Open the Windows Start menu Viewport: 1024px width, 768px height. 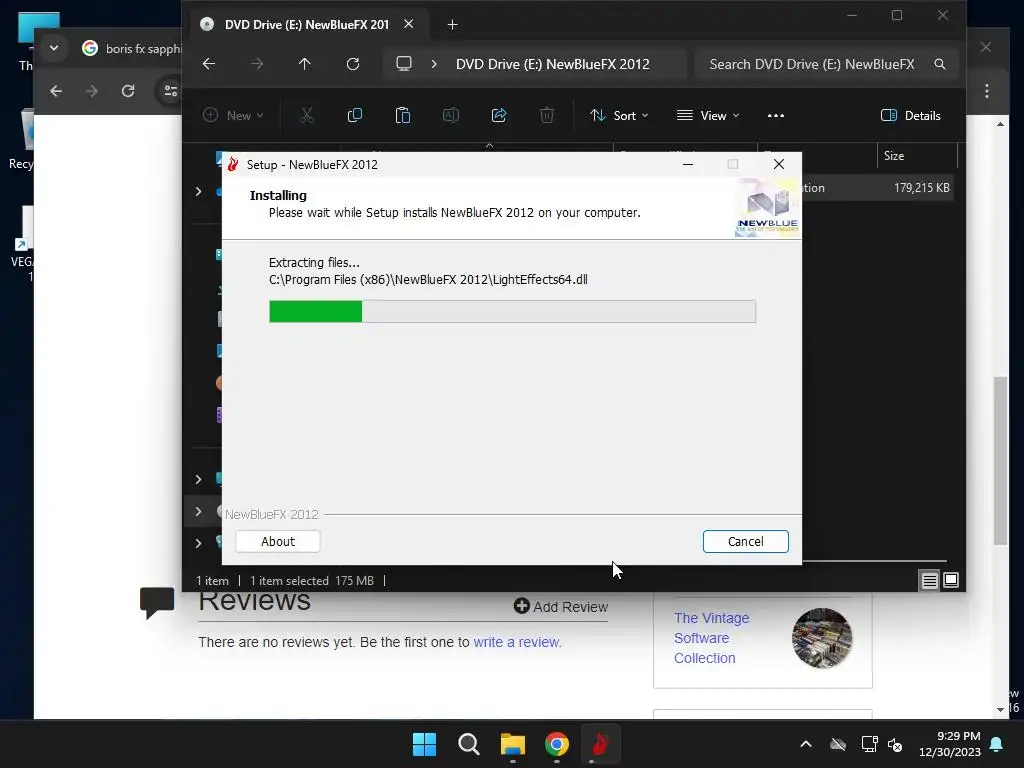coord(424,744)
